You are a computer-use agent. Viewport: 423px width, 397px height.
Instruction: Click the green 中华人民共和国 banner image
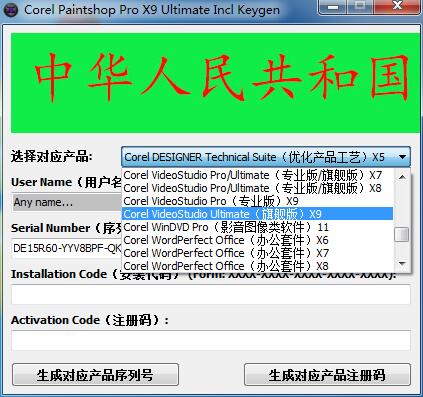[215, 83]
